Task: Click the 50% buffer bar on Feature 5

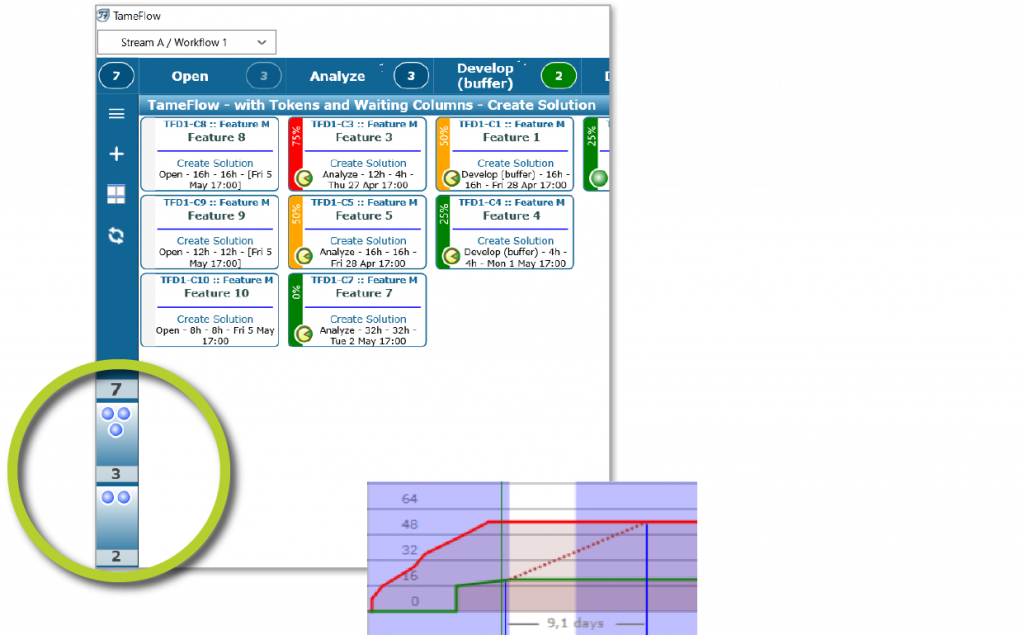Action: pyautogui.click(x=296, y=232)
